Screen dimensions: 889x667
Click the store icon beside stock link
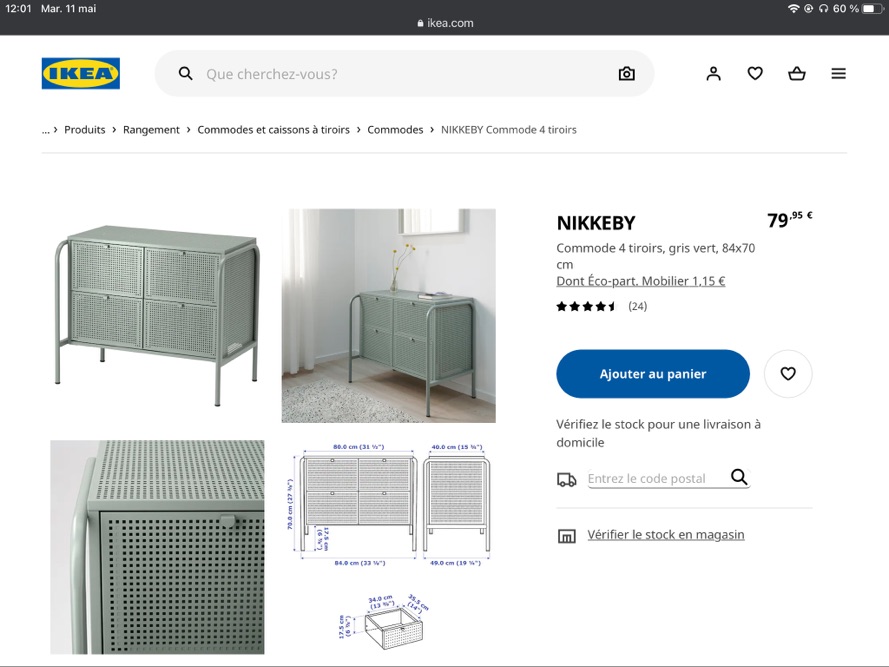(x=566, y=535)
